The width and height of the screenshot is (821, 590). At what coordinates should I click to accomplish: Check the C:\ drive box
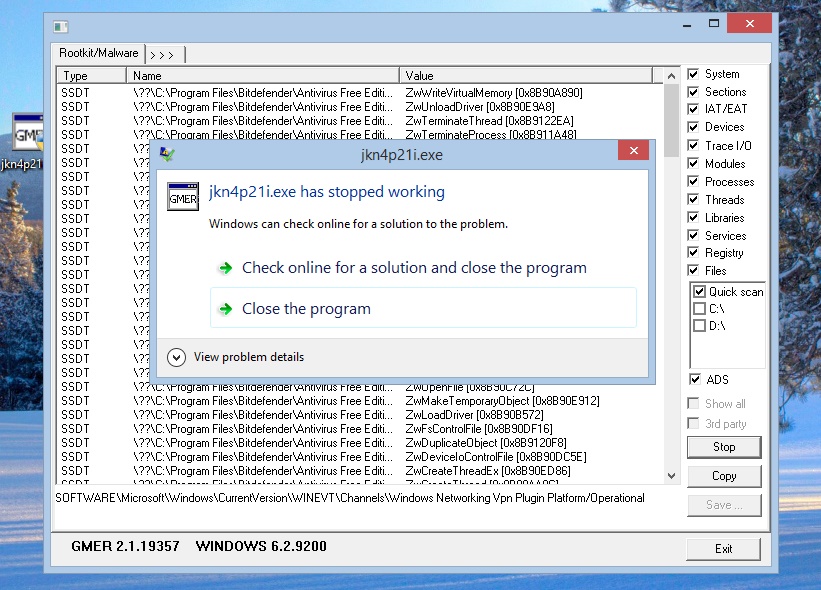699,308
